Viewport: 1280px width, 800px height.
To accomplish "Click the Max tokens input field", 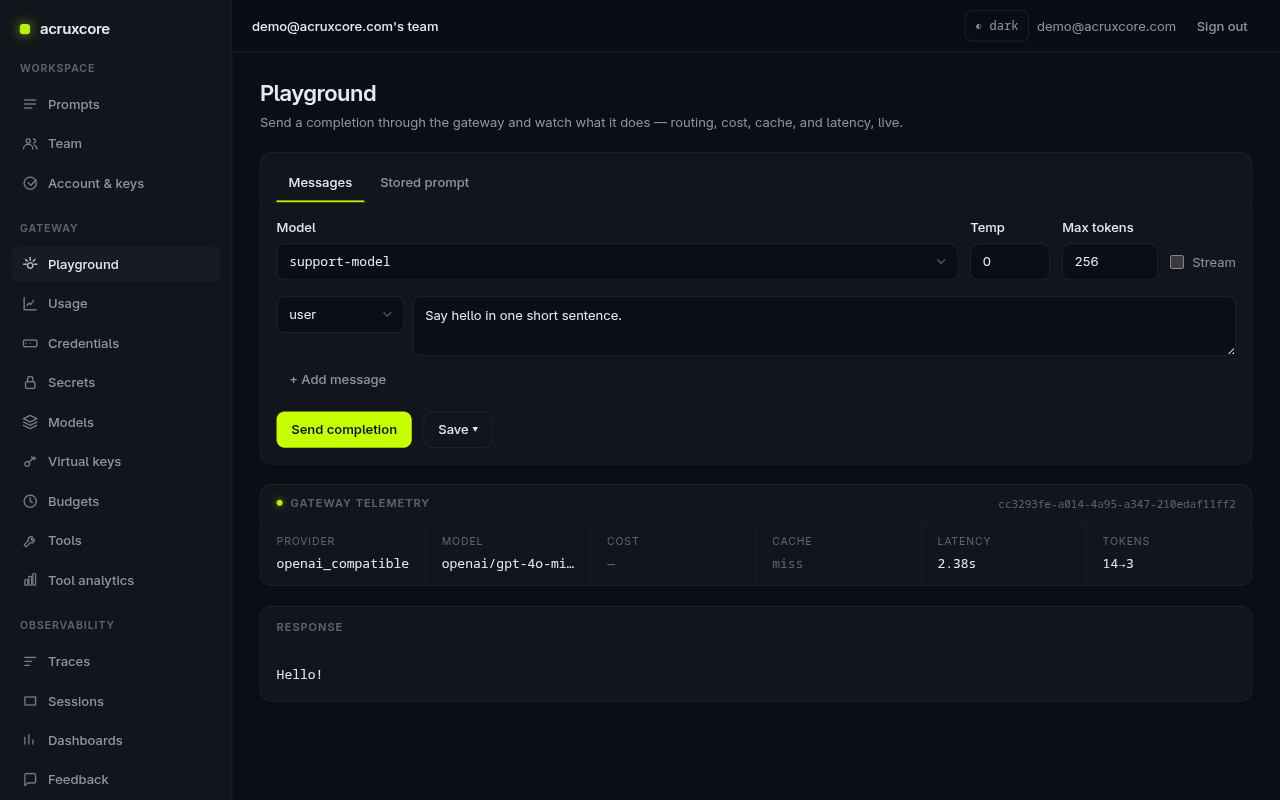I will click(x=1110, y=262).
